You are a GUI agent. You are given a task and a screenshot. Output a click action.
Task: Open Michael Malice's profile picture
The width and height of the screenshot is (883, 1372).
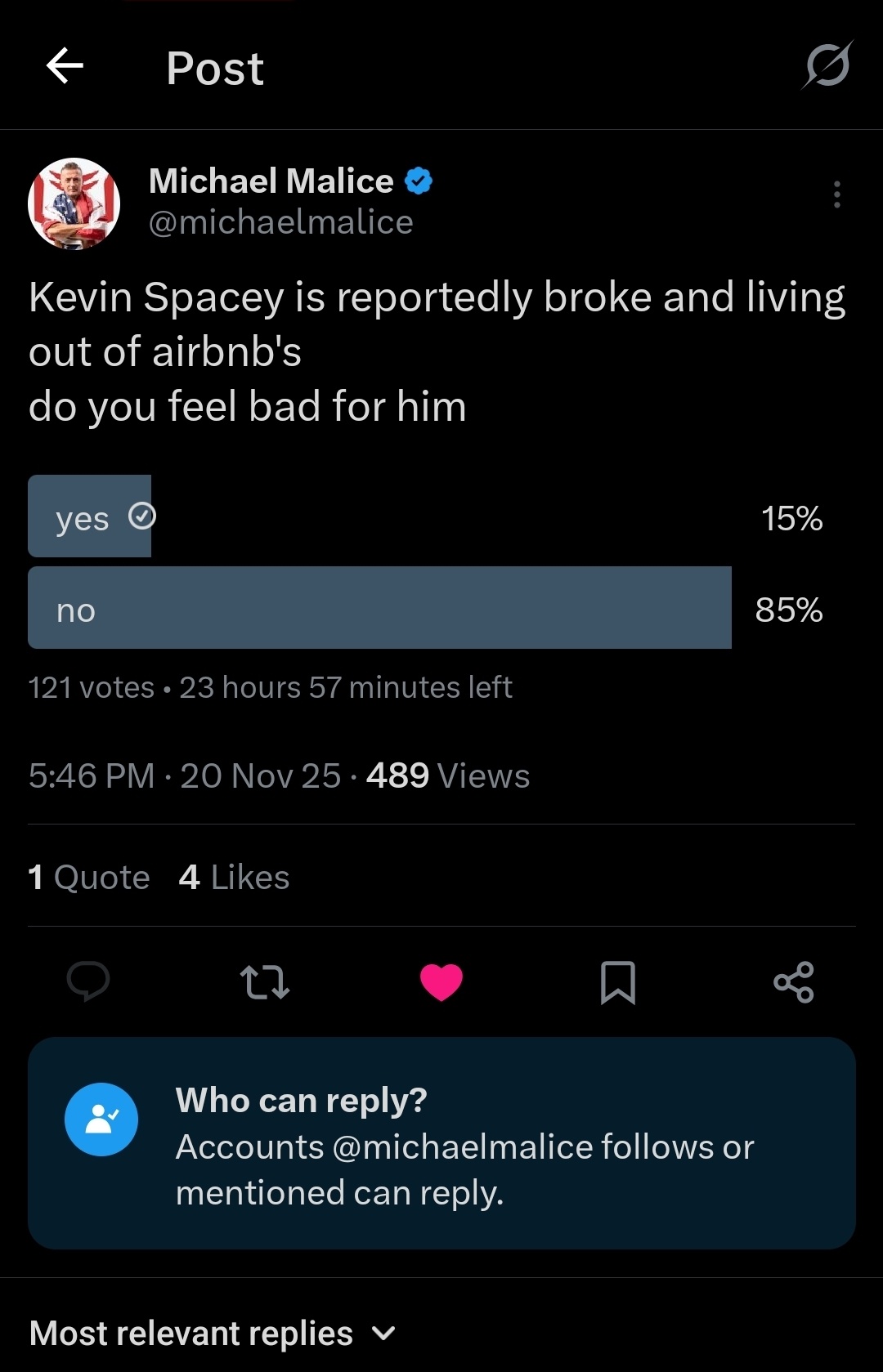[74, 203]
